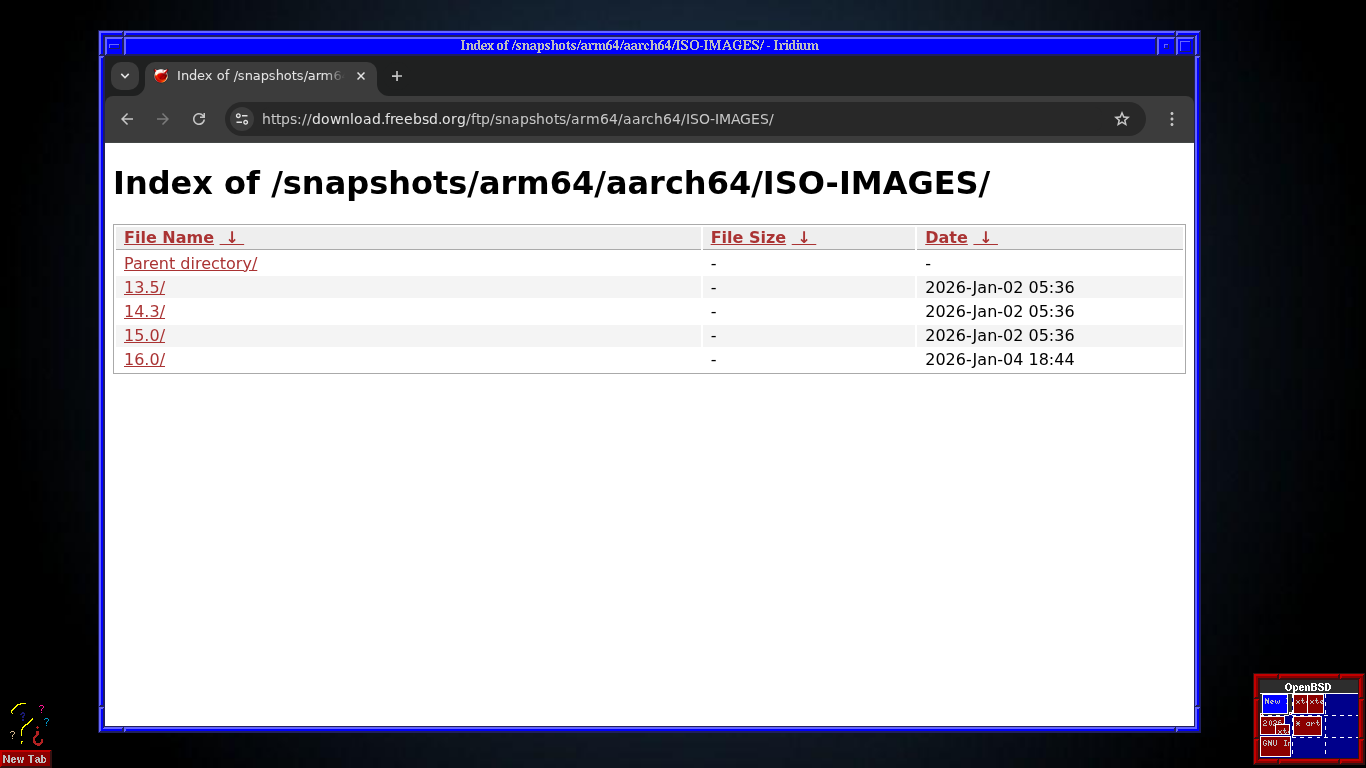Open a new tab with the plus icon

(x=396, y=76)
